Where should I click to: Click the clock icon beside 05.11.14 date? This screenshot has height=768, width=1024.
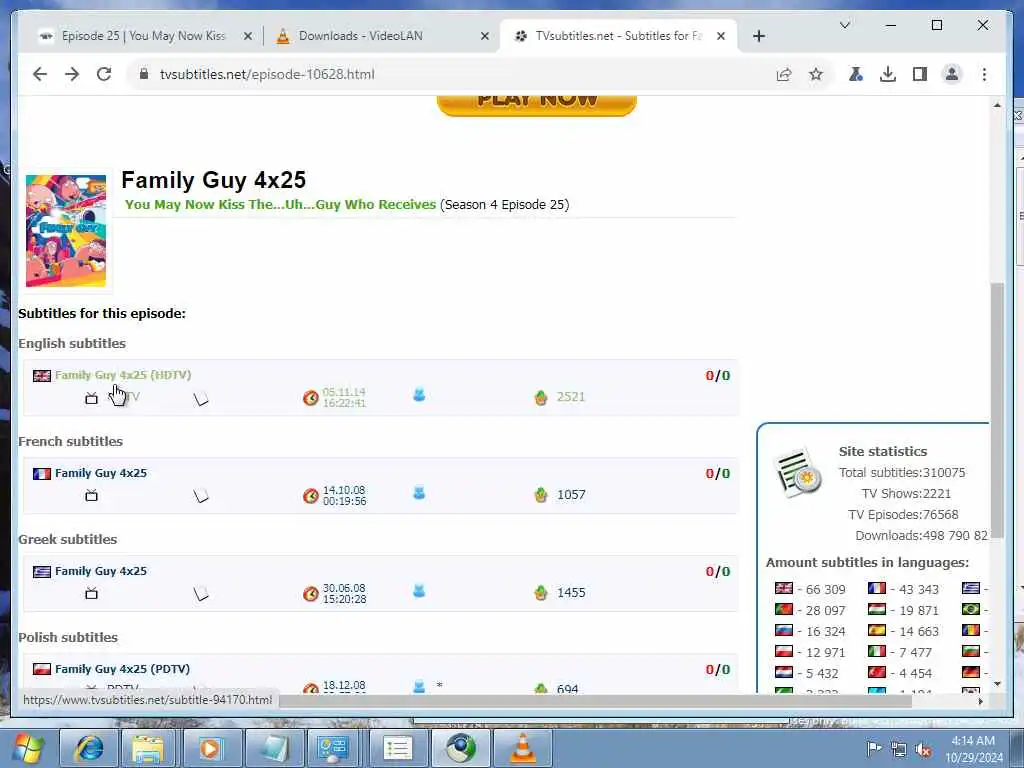pyautogui.click(x=311, y=398)
